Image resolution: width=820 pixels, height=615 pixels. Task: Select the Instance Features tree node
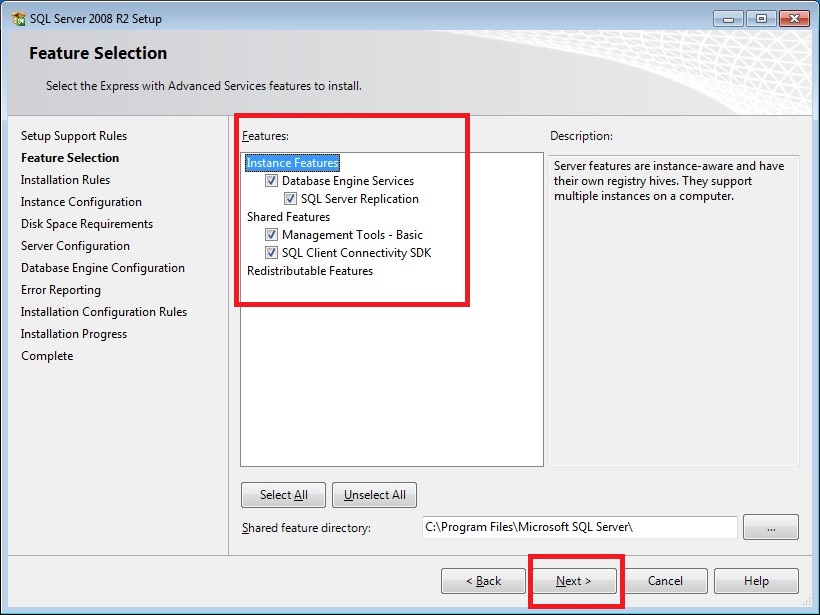[293, 163]
